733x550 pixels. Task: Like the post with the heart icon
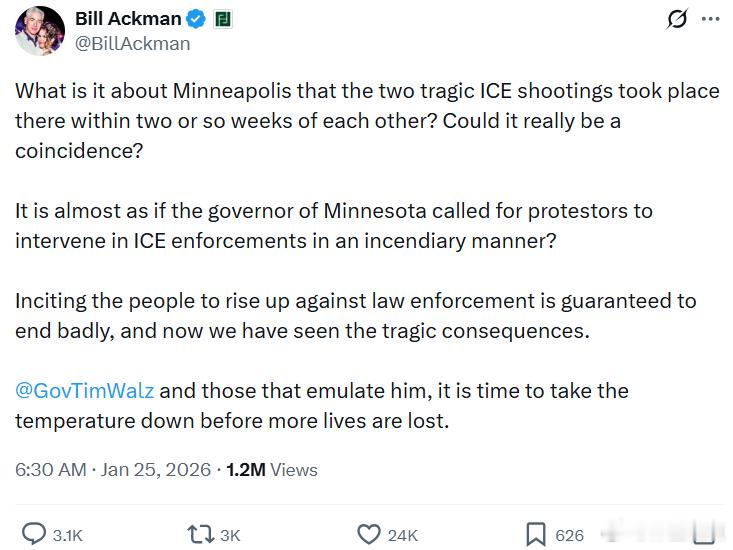coord(369,534)
